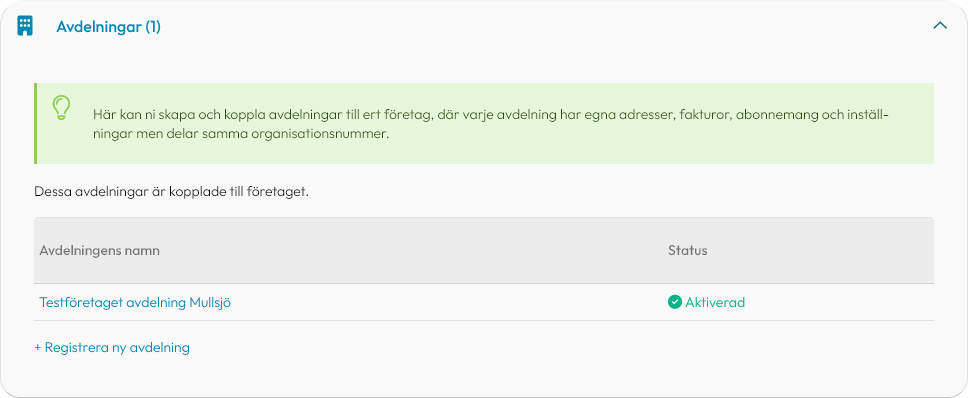
Task: Select the Avdelningar (1) heading
Action: 109,27
